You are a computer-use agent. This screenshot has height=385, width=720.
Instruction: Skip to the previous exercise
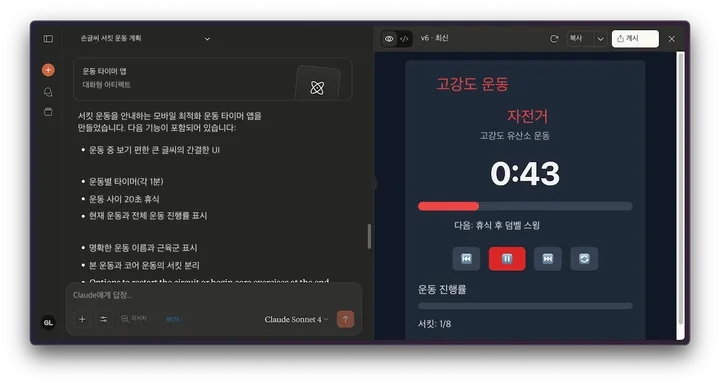pyautogui.click(x=466, y=259)
